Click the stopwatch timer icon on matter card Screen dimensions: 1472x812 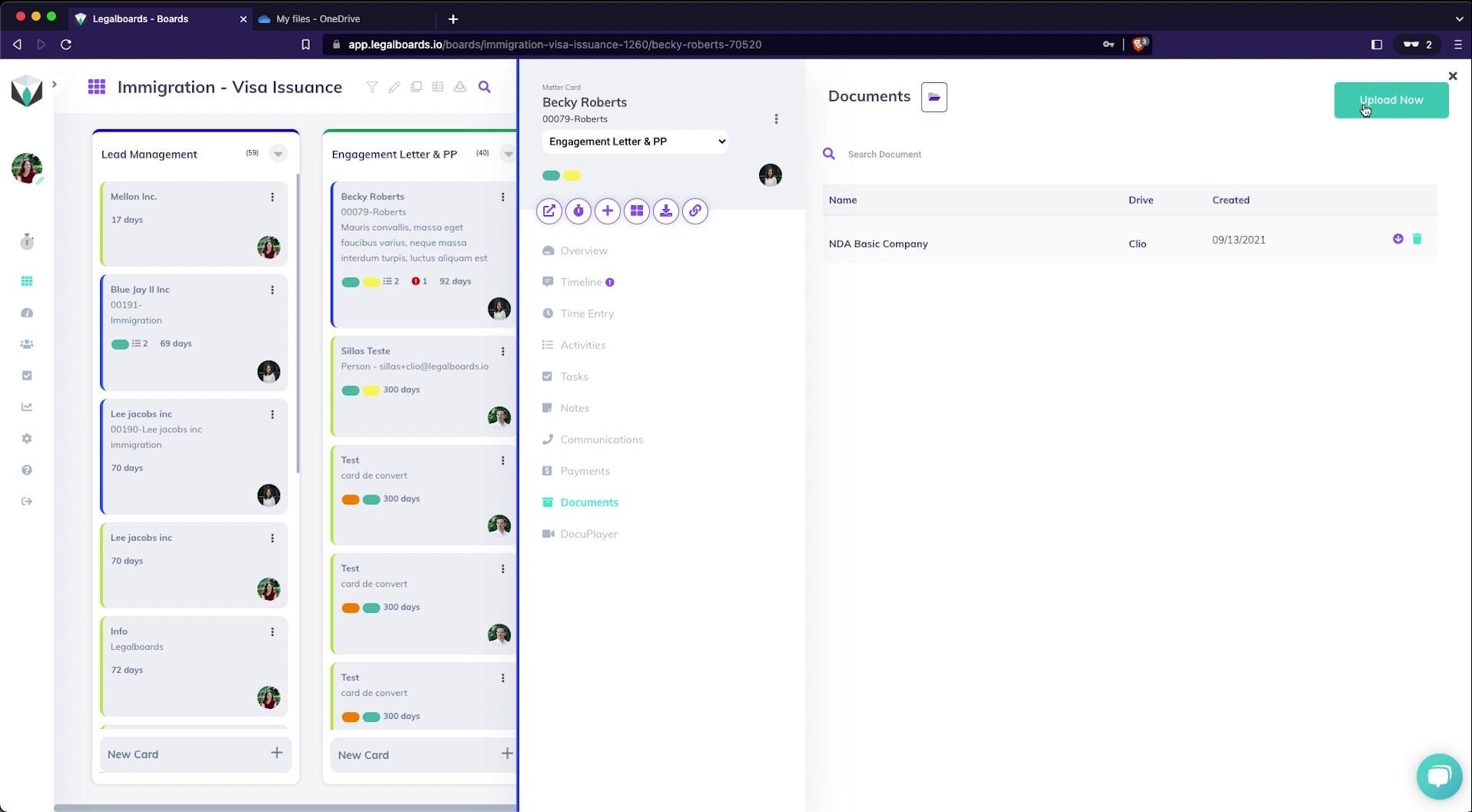point(578,211)
